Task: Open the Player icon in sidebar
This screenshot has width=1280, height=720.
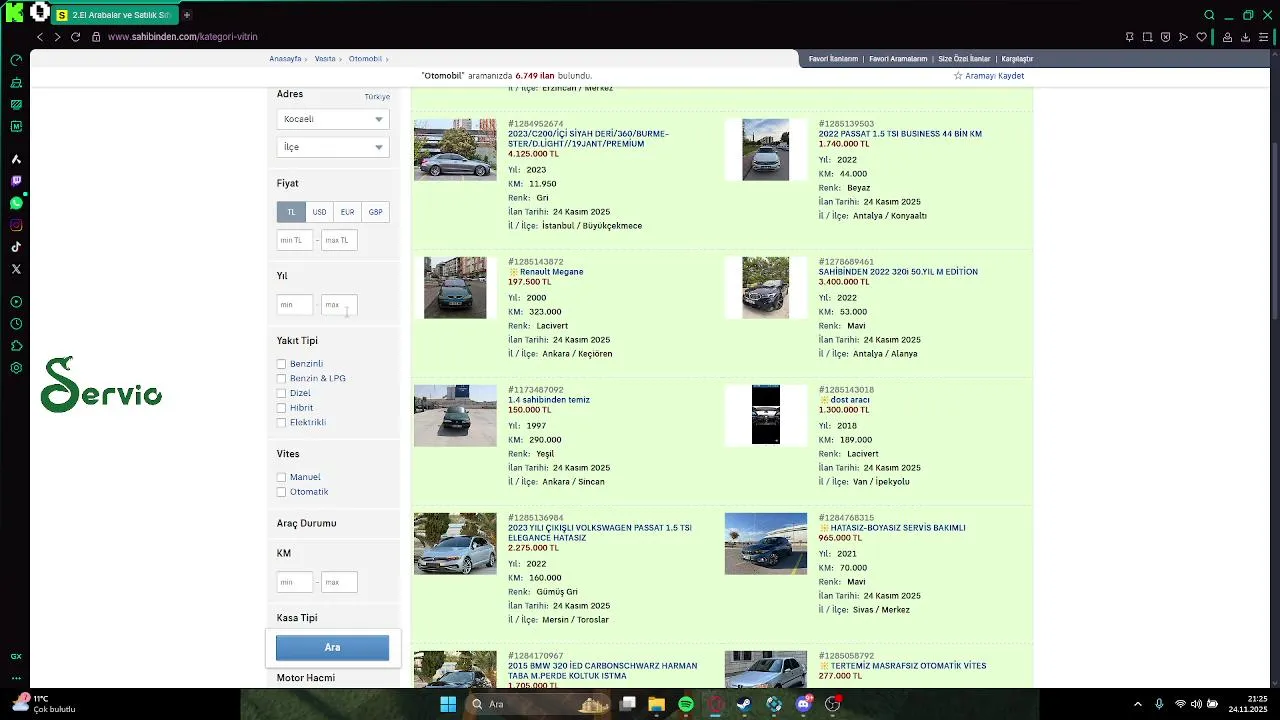Action: click(x=16, y=302)
